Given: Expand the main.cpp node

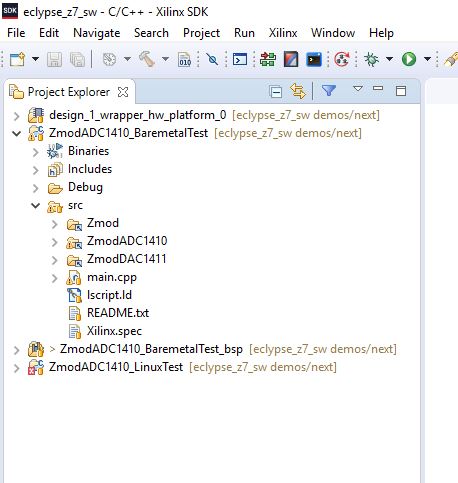Looking at the screenshot, I should pyautogui.click(x=54, y=278).
